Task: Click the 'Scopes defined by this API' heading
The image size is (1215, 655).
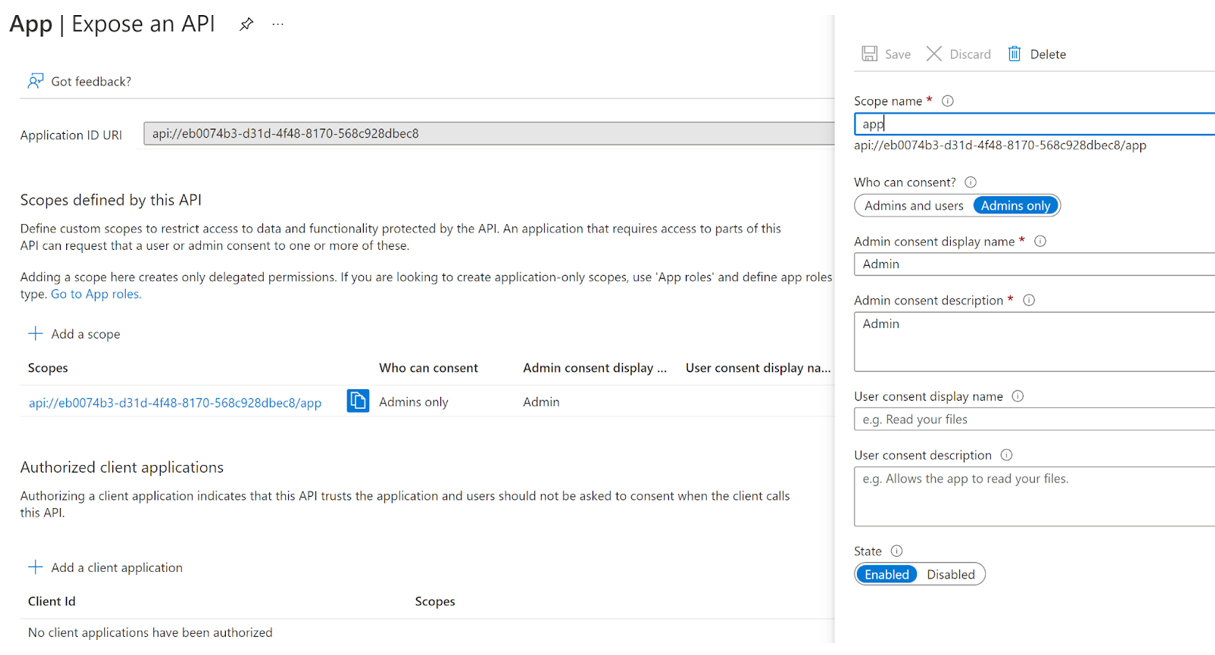Action: coord(111,200)
